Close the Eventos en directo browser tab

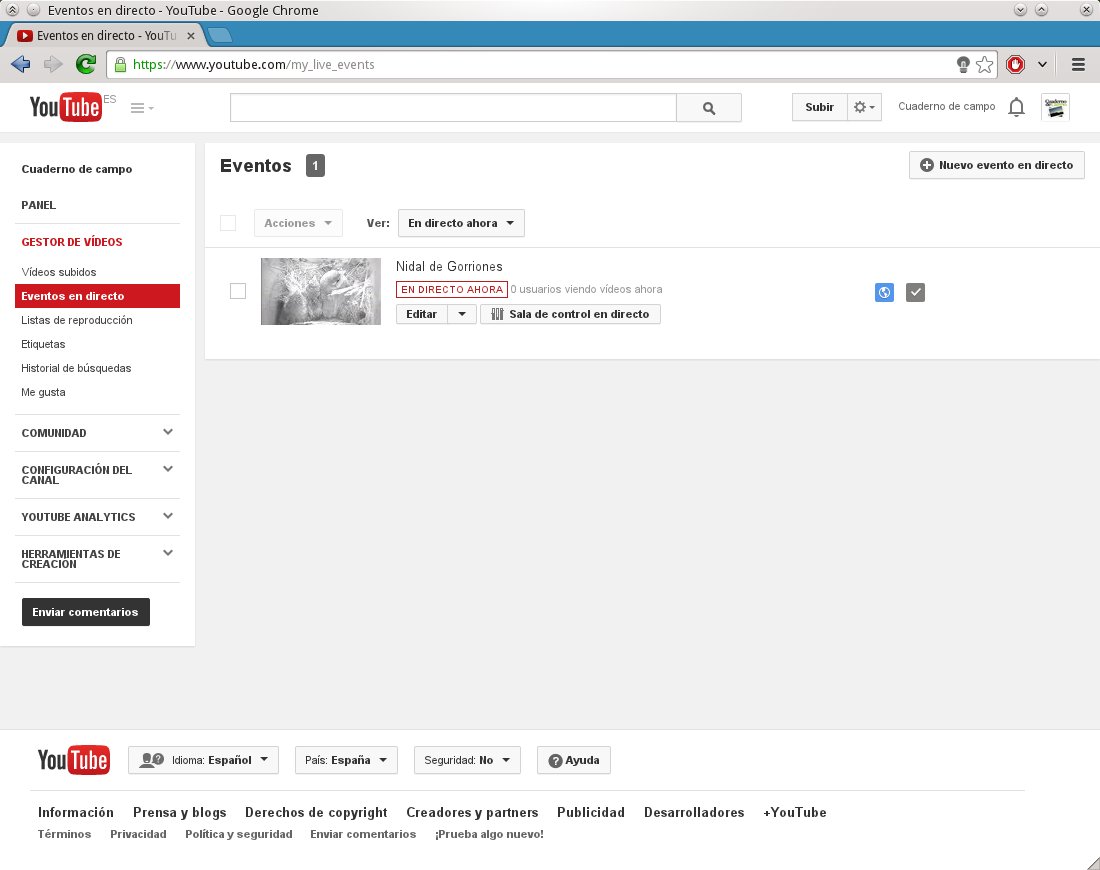tap(191, 36)
